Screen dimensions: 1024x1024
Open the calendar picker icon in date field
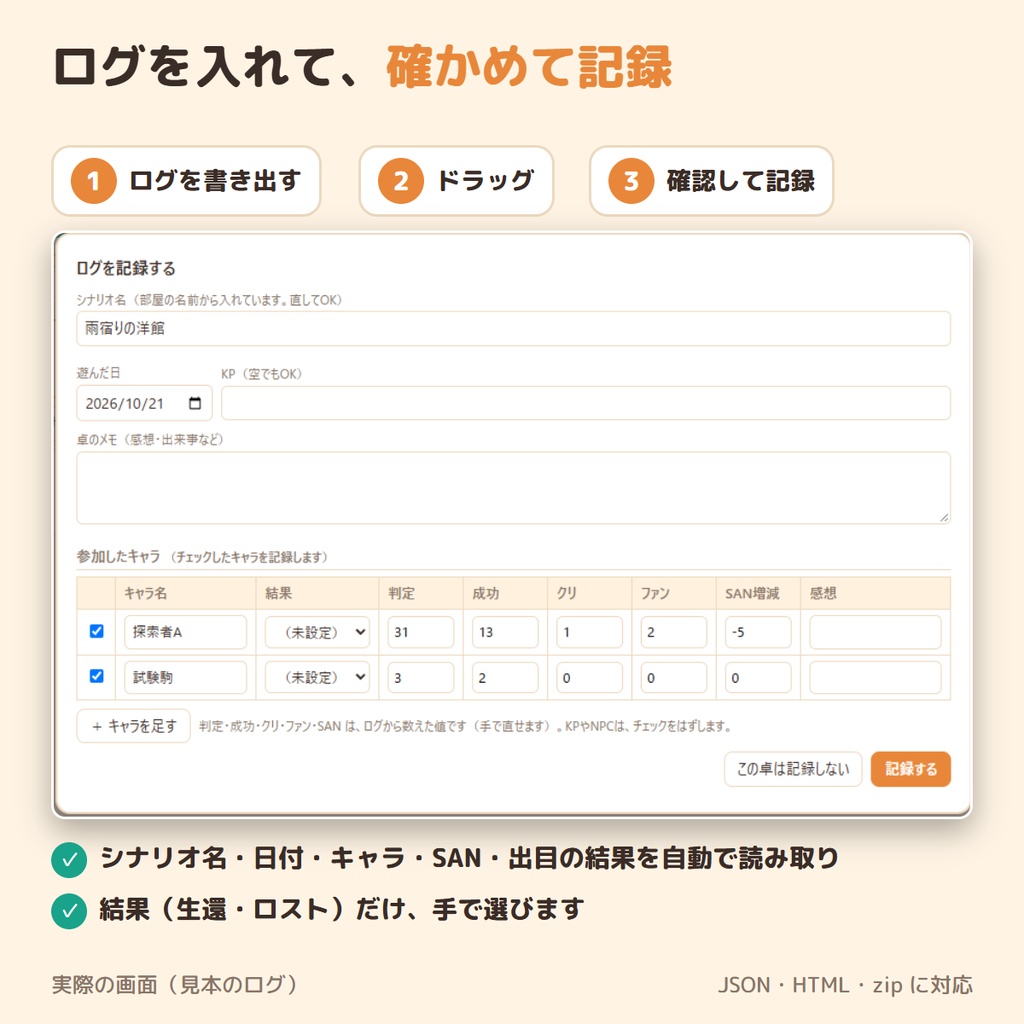[195, 403]
